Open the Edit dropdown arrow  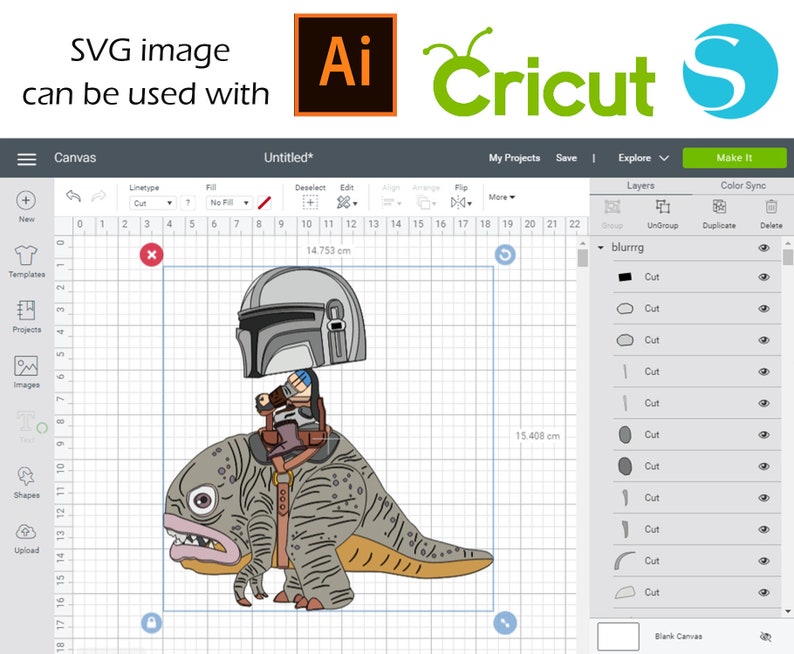tap(355, 203)
